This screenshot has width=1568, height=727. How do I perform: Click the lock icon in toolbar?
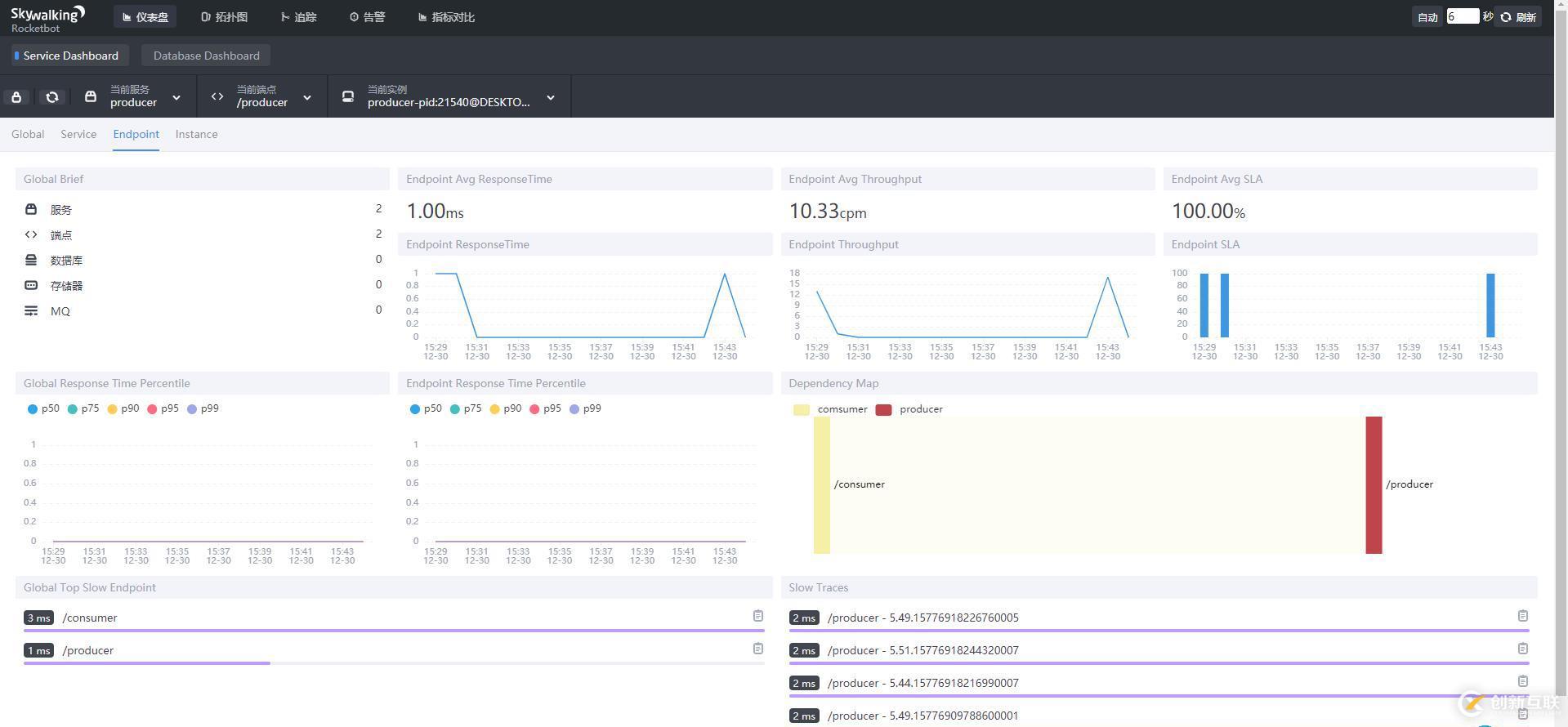pyautogui.click(x=16, y=97)
